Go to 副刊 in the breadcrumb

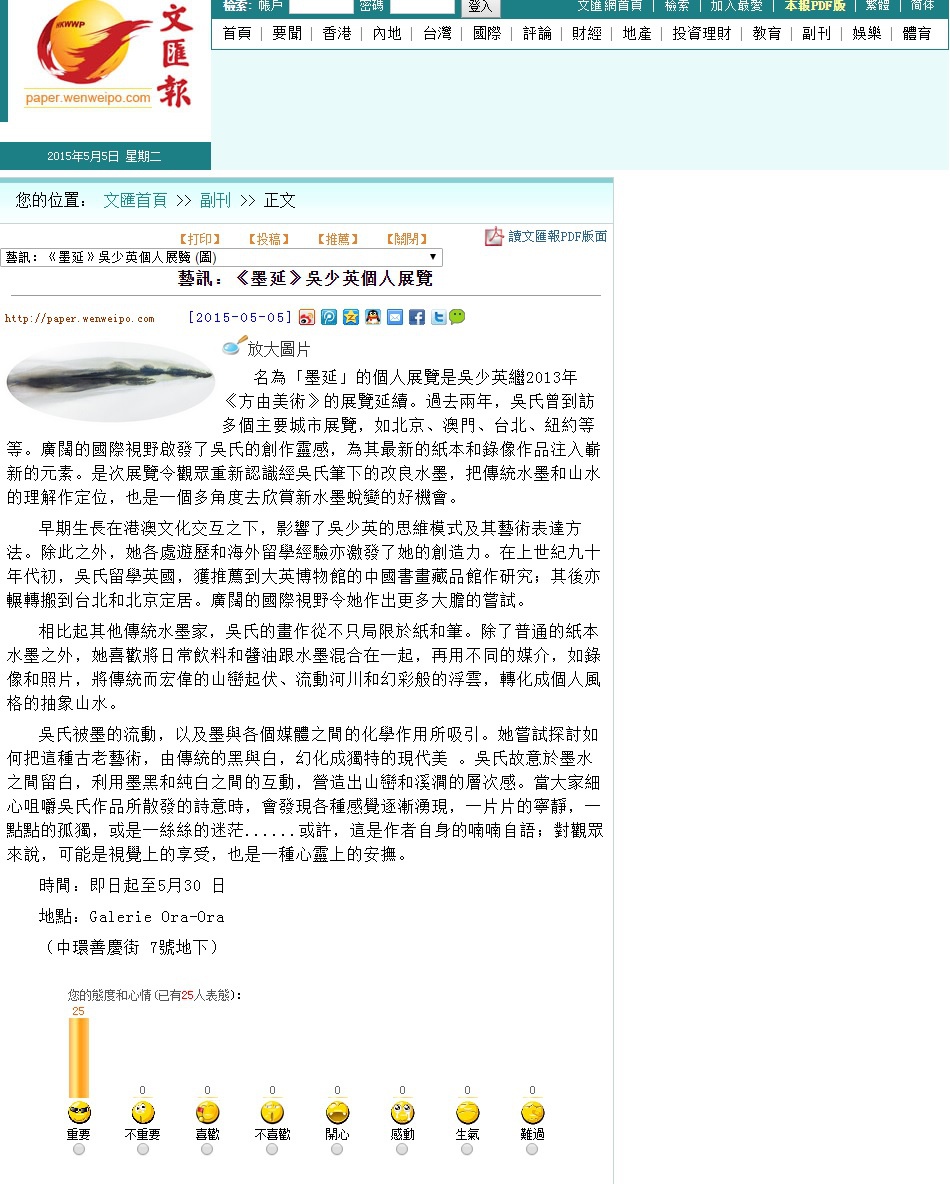[215, 200]
